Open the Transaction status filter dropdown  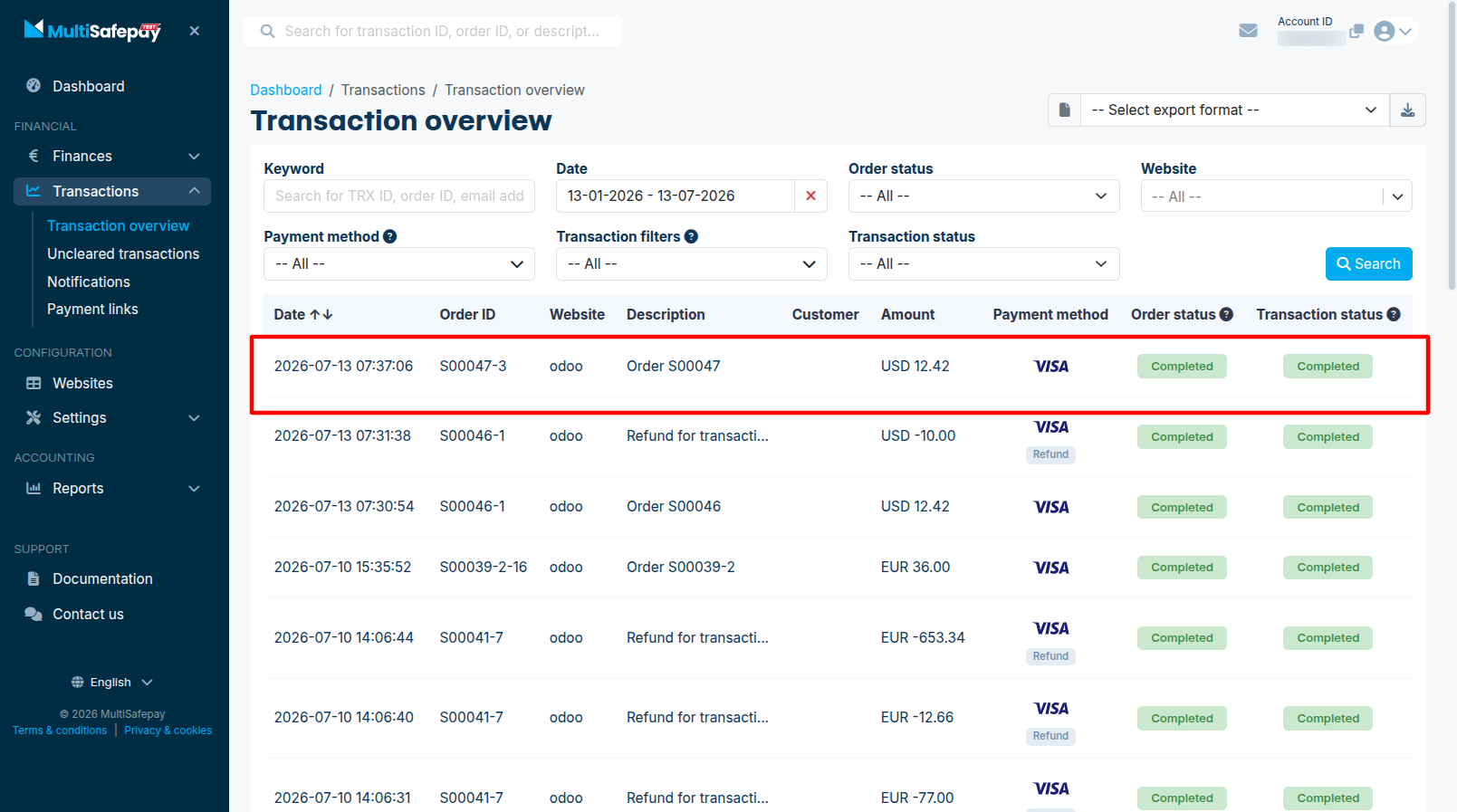[983, 263]
